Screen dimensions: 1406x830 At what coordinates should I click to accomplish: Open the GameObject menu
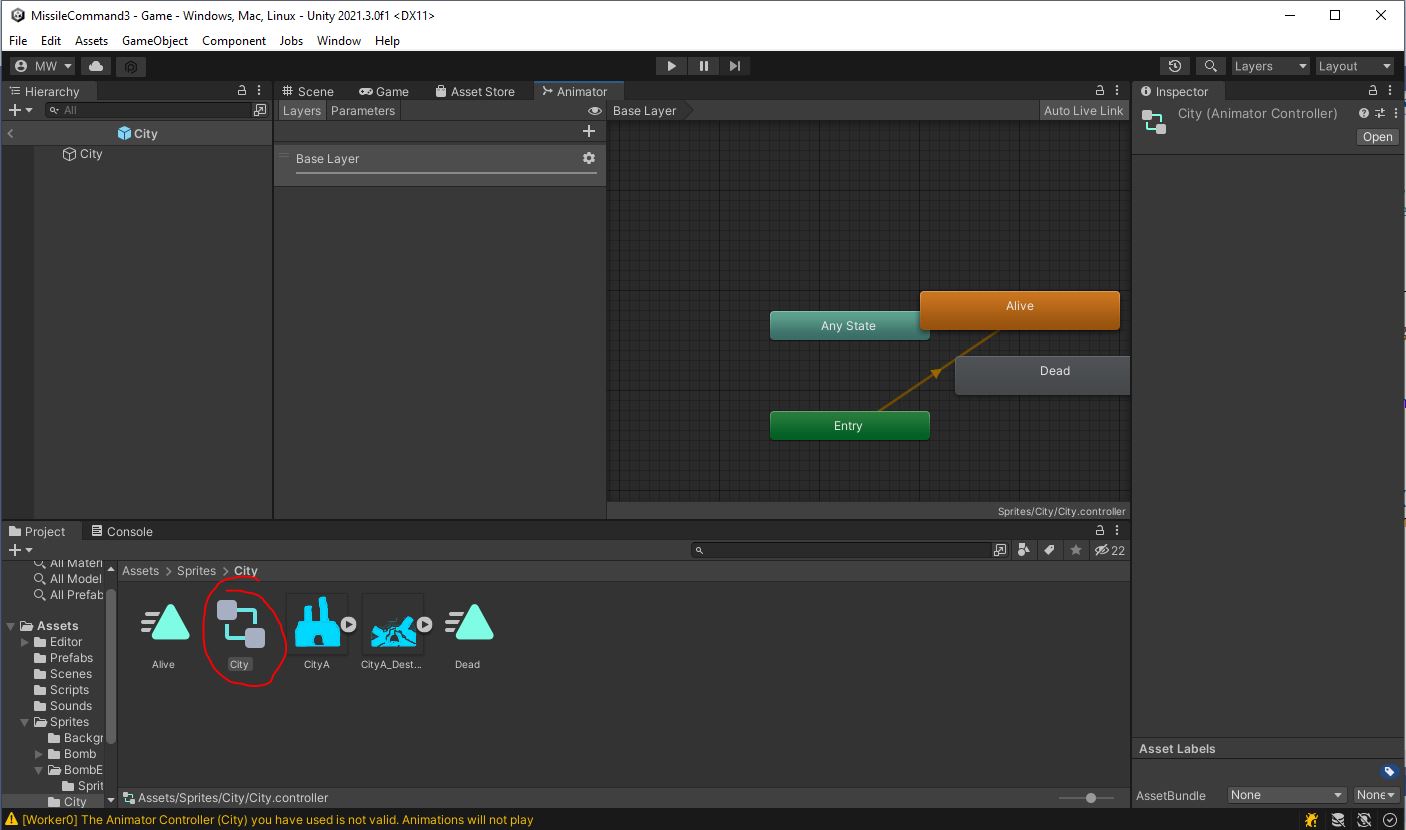coord(155,41)
